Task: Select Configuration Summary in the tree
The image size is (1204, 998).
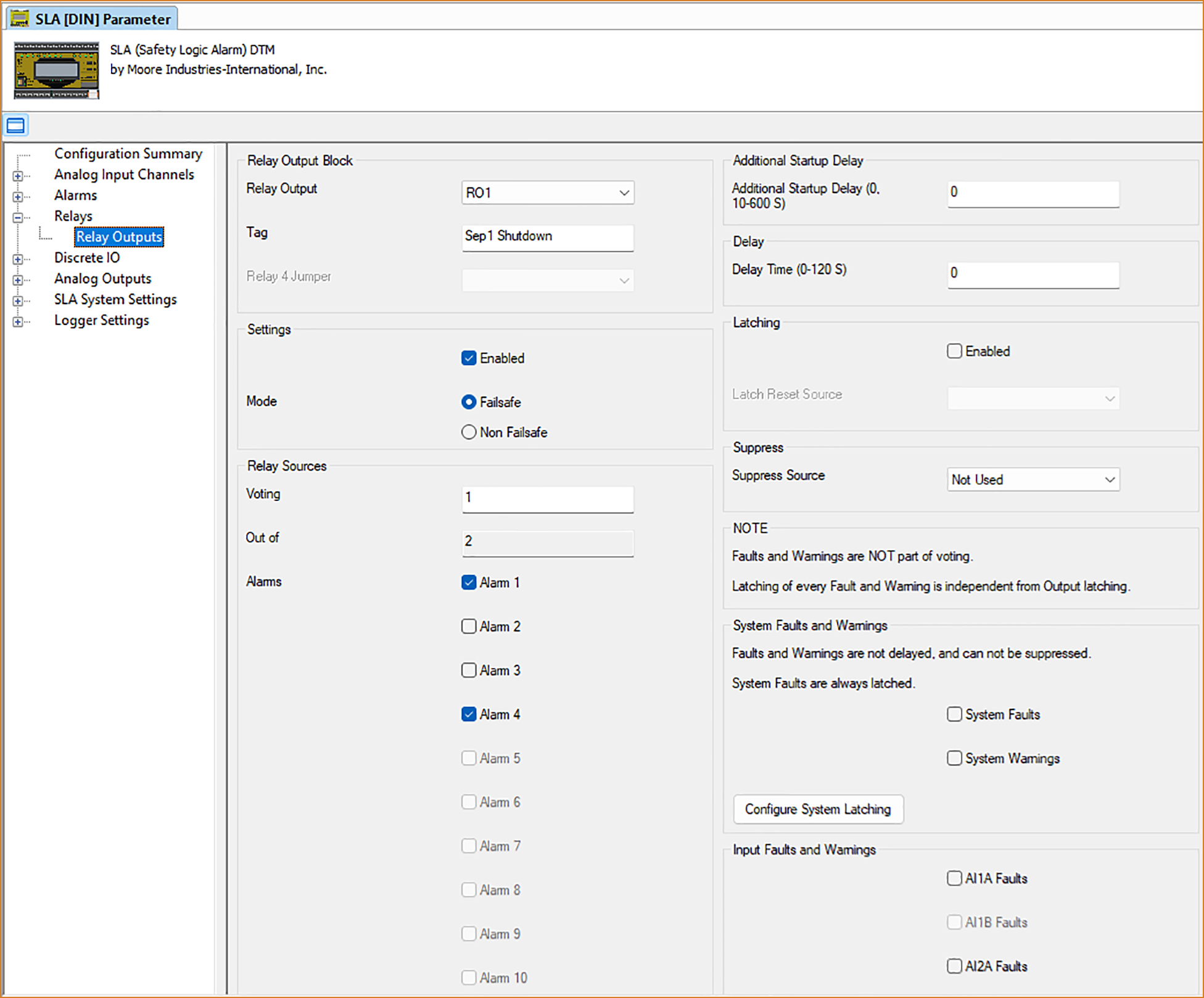Action: [128, 154]
